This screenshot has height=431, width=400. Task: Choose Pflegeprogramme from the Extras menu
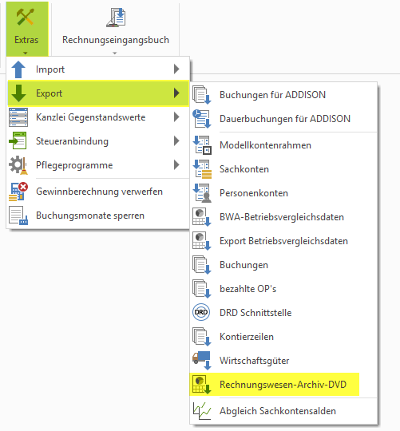pyautogui.click(x=98, y=165)
